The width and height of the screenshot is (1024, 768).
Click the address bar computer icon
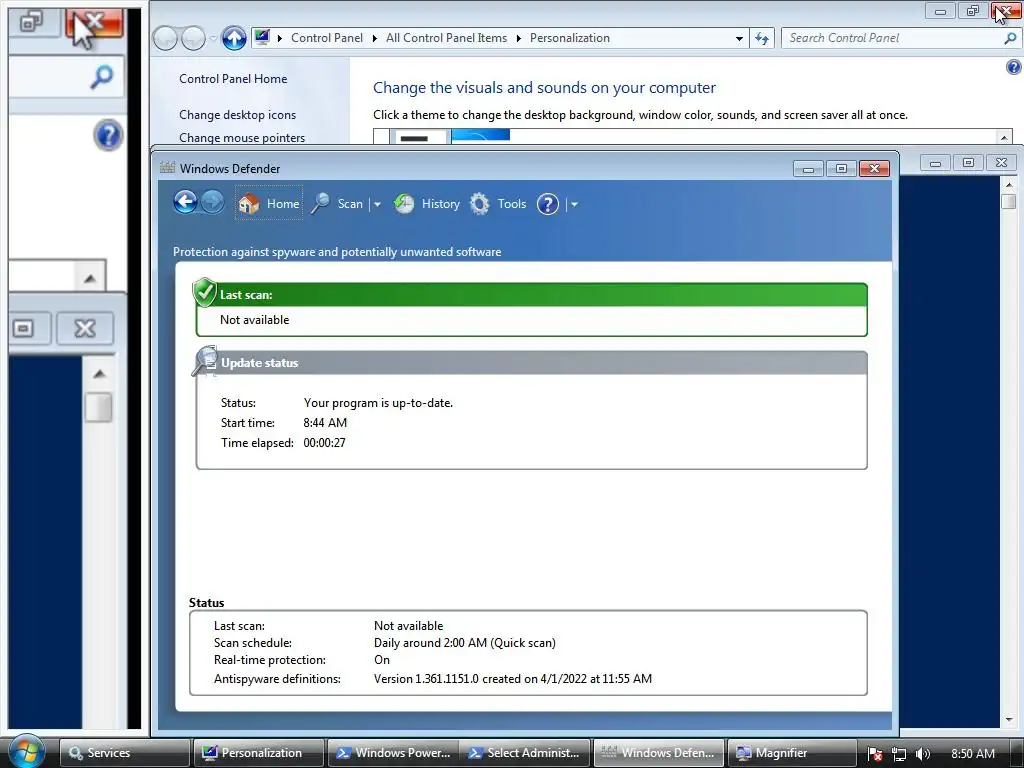click(x=262, y=37)
